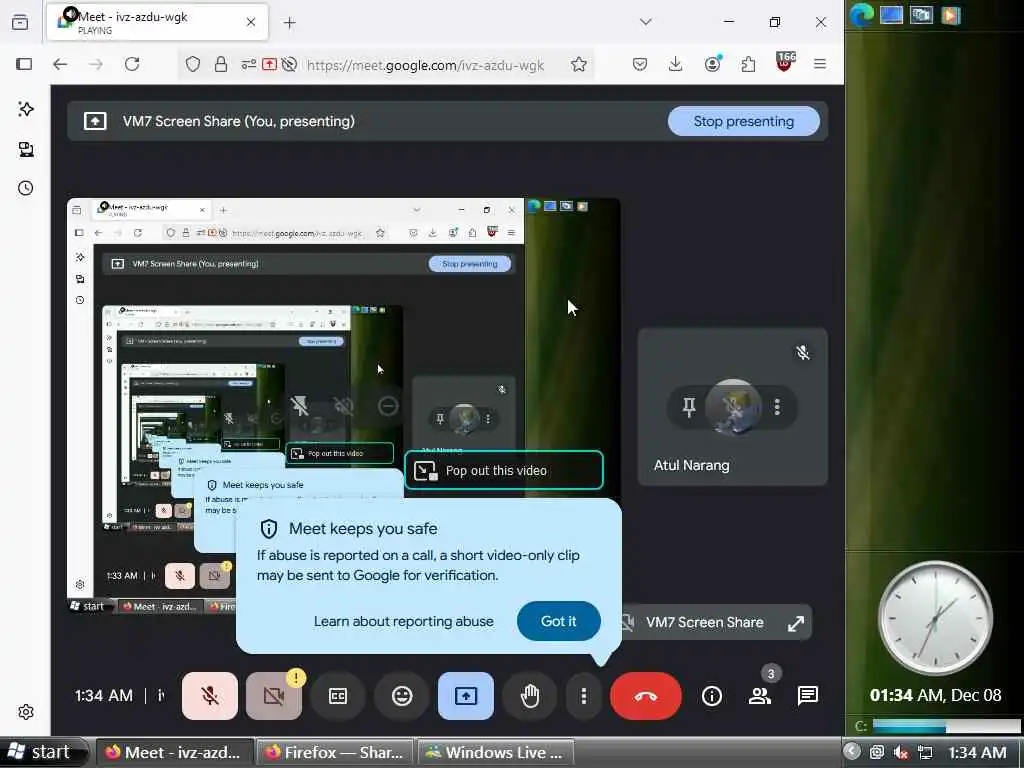
Task: Pin Atul Narang's tile
Action: [x=689, y=407]
